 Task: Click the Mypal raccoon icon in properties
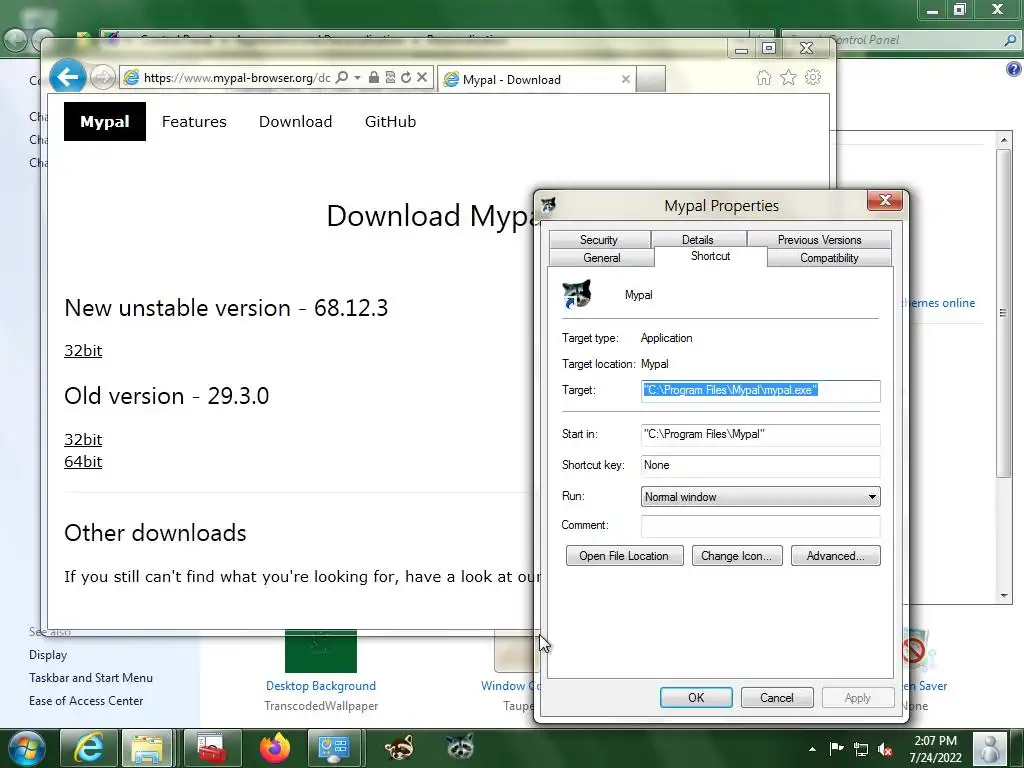tap(577, 295)
